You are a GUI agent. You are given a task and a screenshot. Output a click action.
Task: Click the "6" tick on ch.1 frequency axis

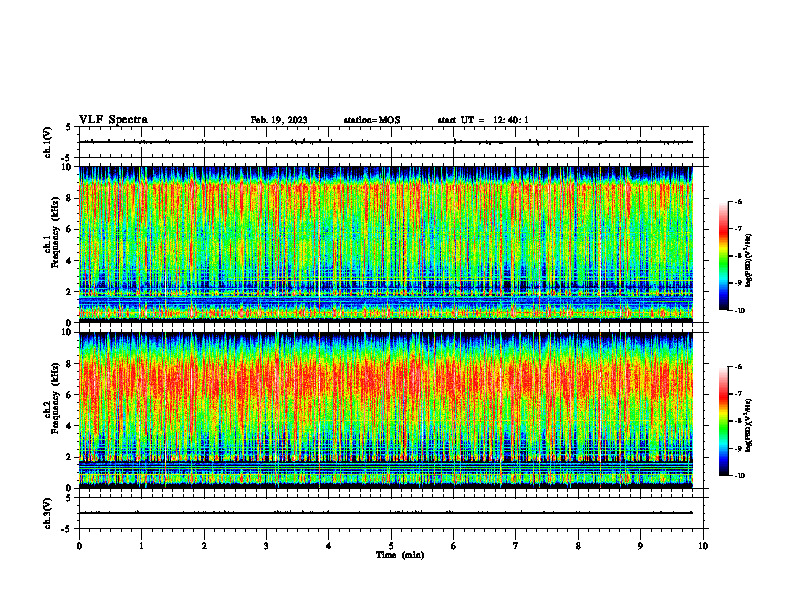(69, 229)
